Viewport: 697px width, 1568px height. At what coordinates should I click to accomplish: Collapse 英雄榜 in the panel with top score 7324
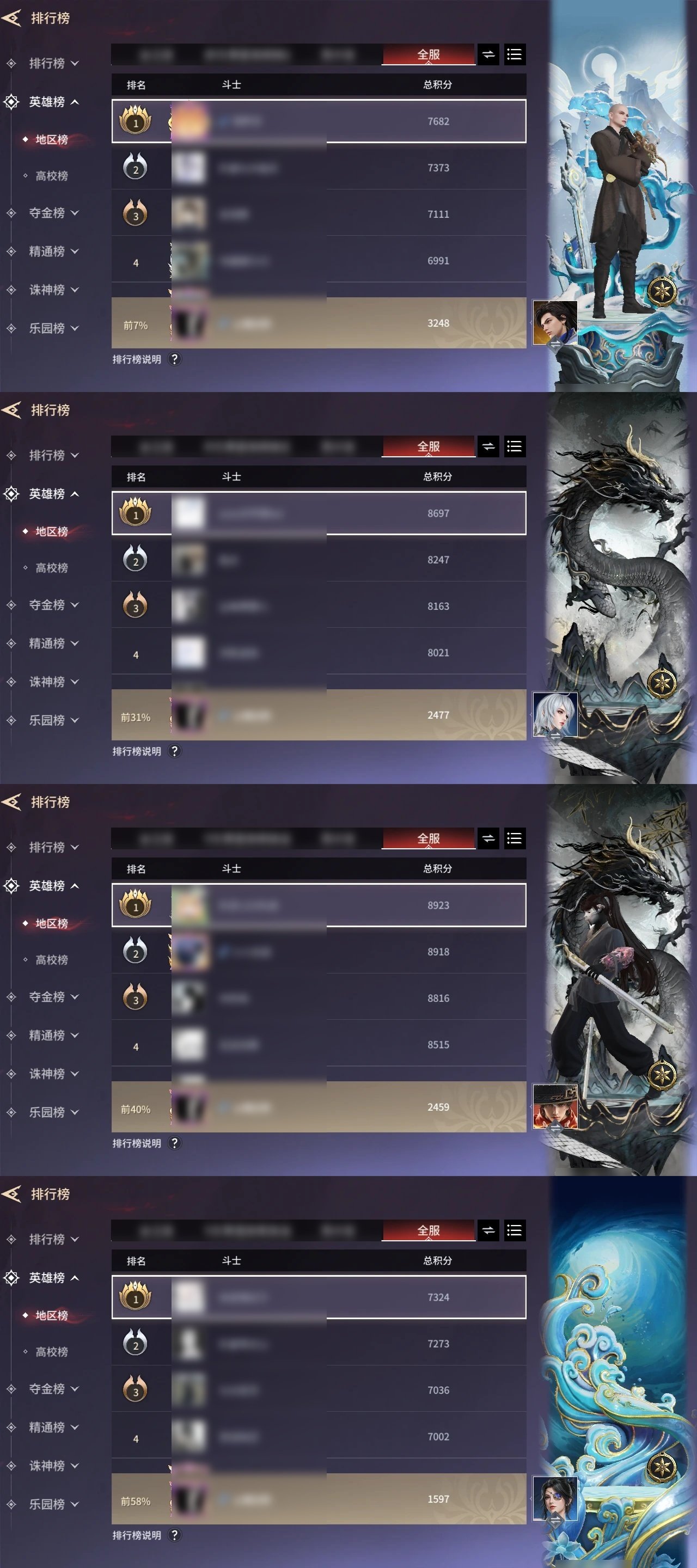click(53, 1278)
